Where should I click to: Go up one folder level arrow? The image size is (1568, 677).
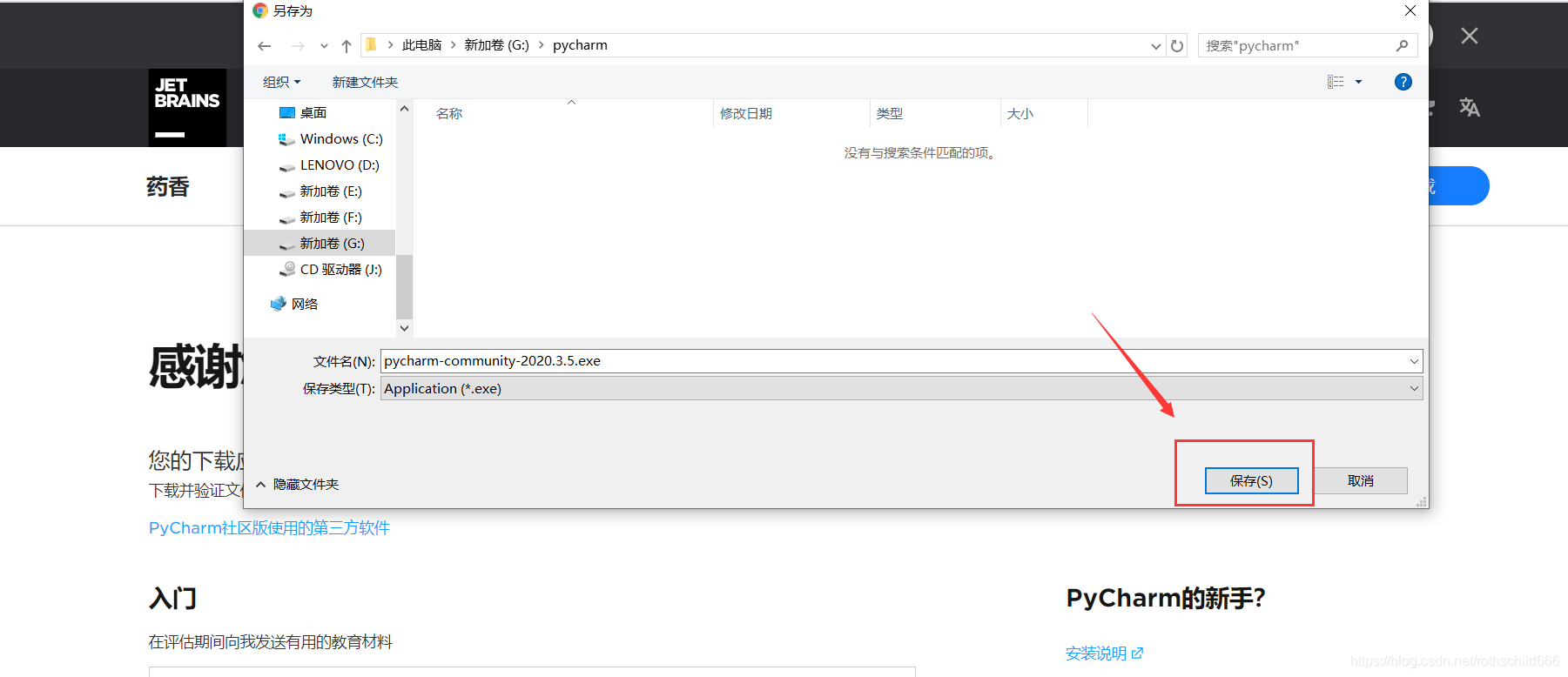coord(347,46)
